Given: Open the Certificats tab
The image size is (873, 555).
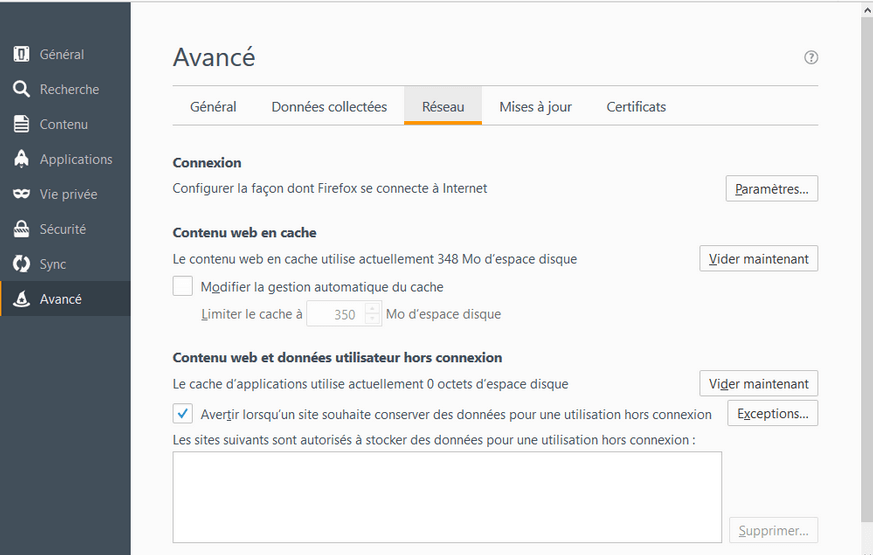Looking at the screenshot, I should tap(636, 106).
